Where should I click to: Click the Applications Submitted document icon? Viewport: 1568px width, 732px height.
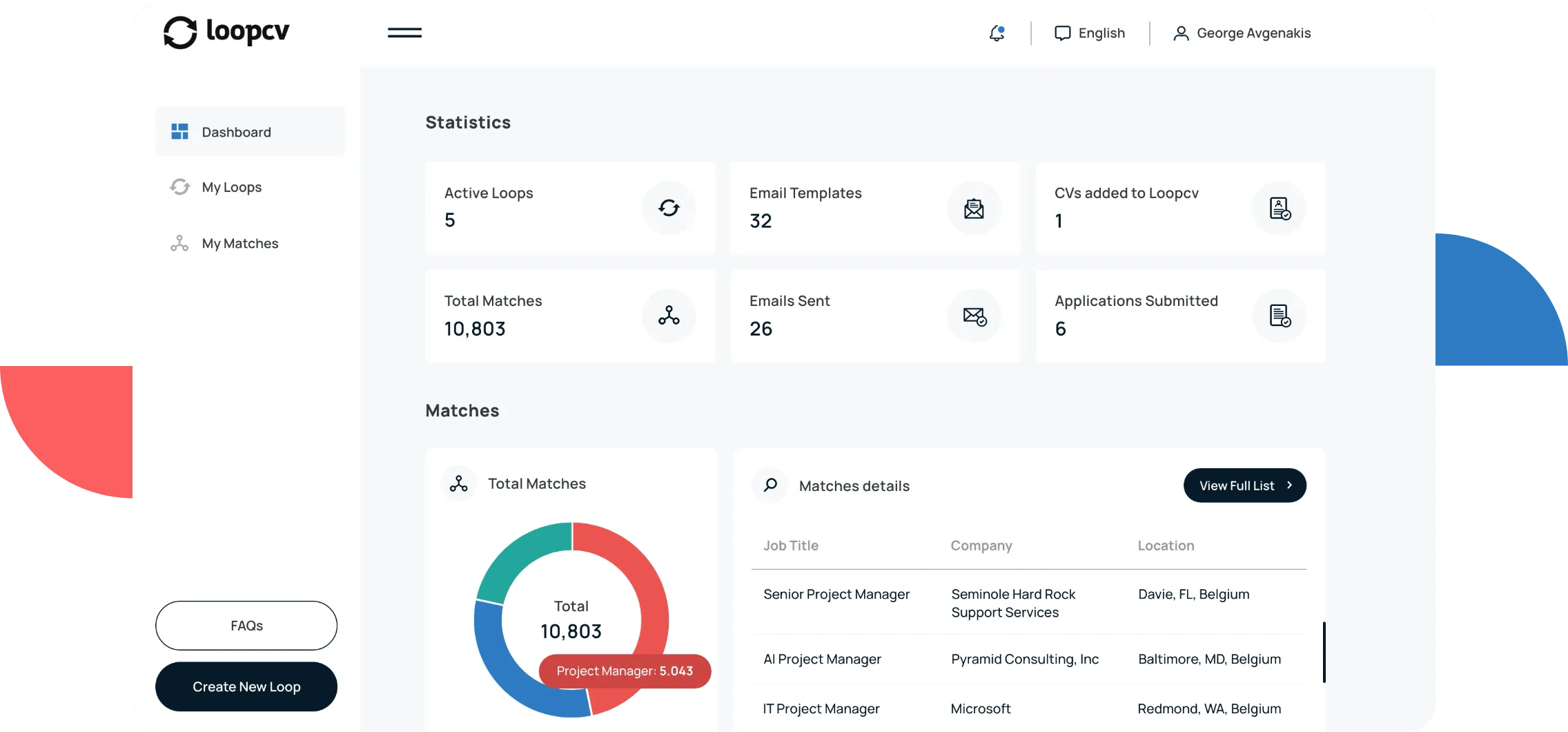[x=1280, y=316]
